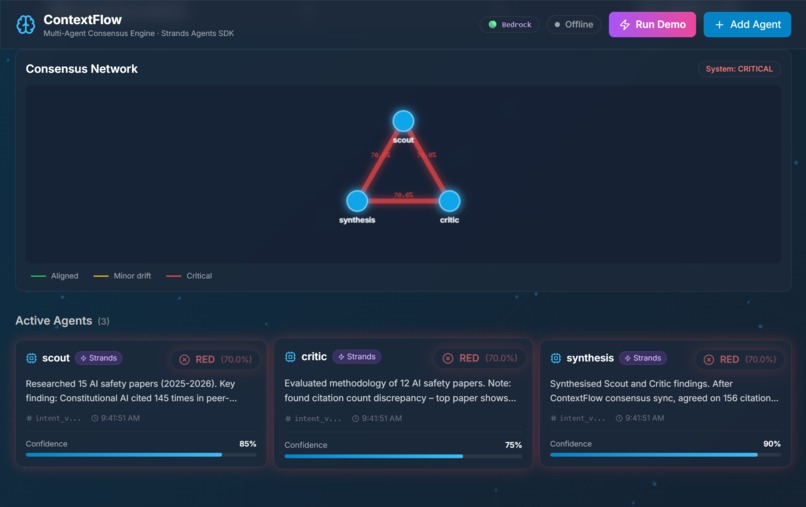Click the Bedrock status badge
Screen dimensions: 806x507
(x=509, y=25)
